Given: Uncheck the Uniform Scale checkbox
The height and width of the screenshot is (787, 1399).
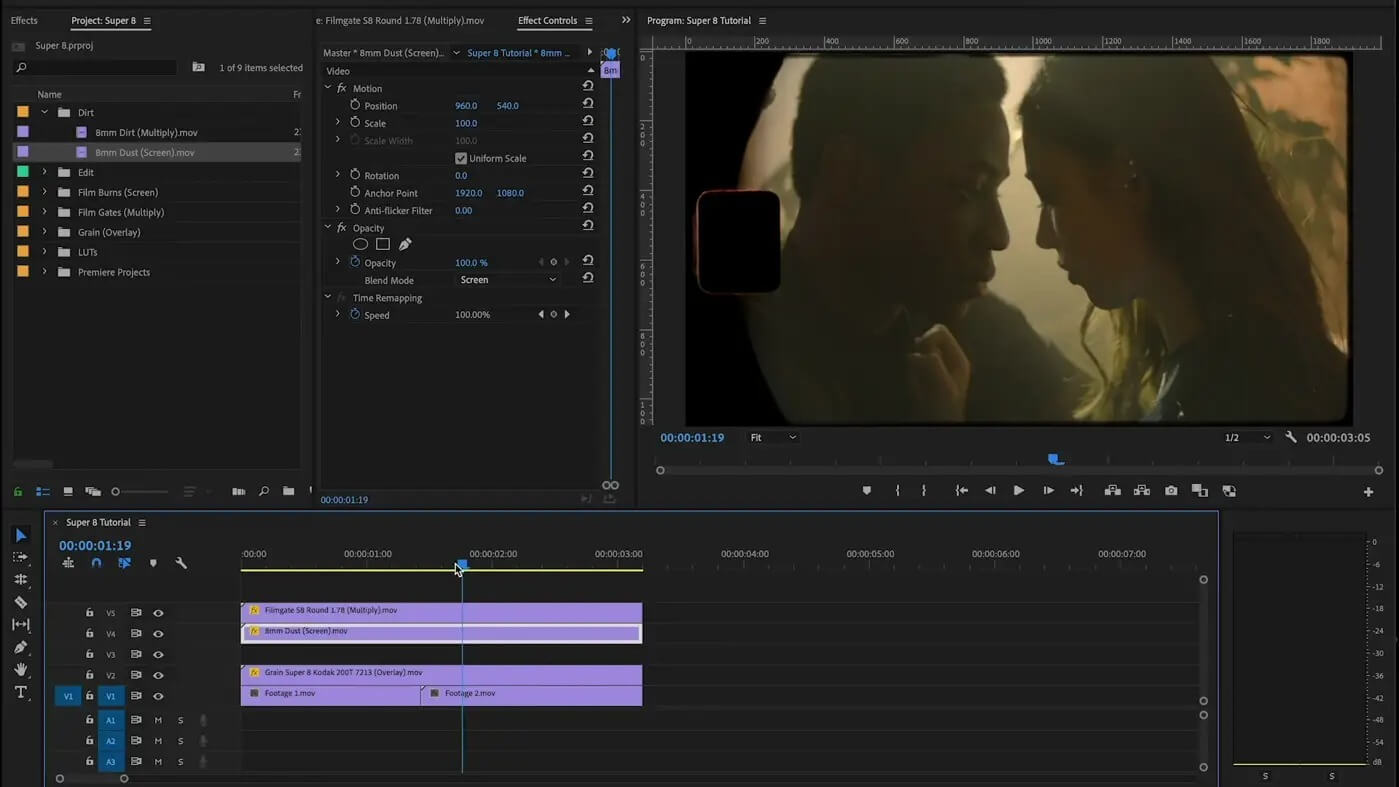Looking at the screenshot, I should point(461,158).
